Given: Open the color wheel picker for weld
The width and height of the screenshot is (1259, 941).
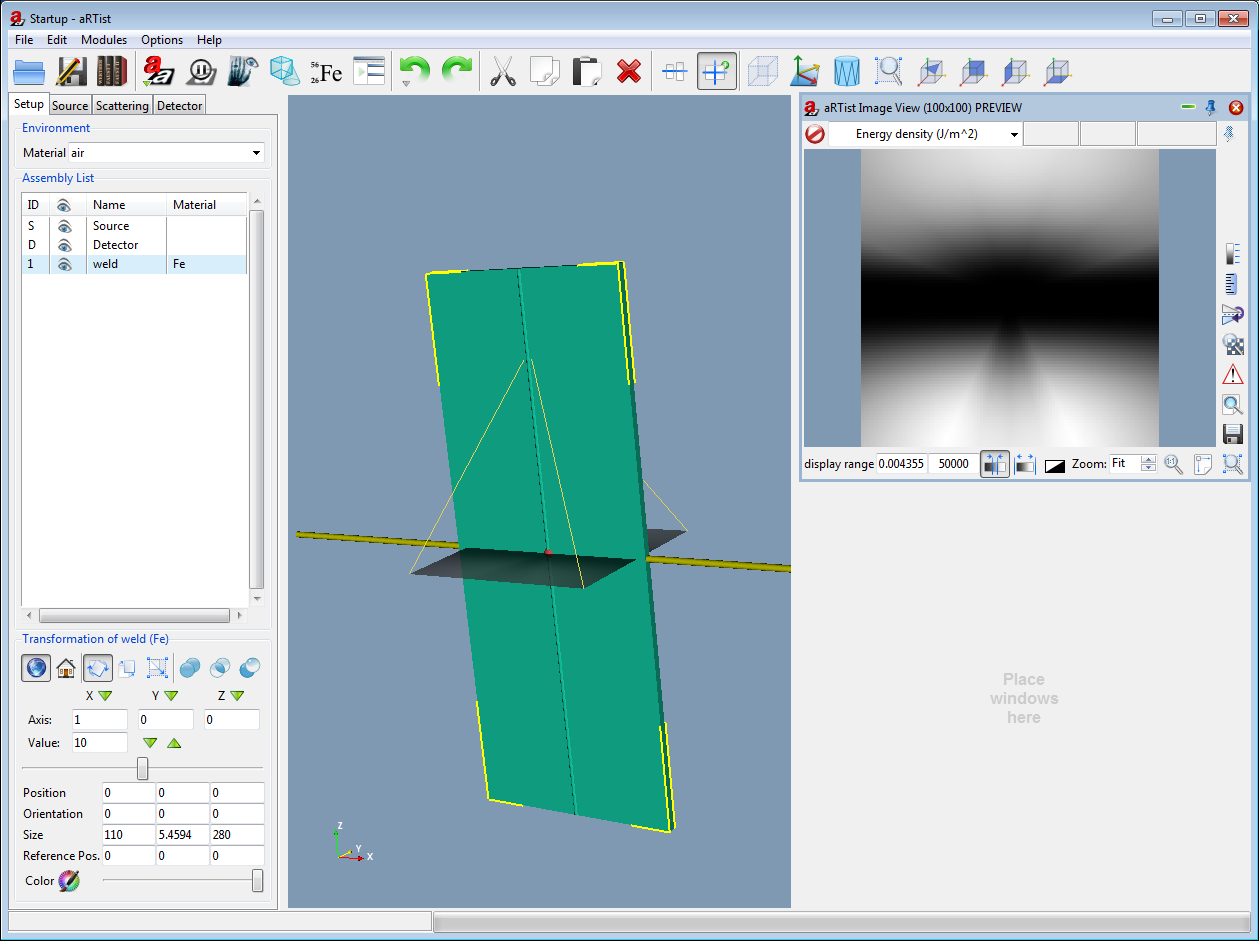Looking at the screenshot, I should tap(69, 881).
